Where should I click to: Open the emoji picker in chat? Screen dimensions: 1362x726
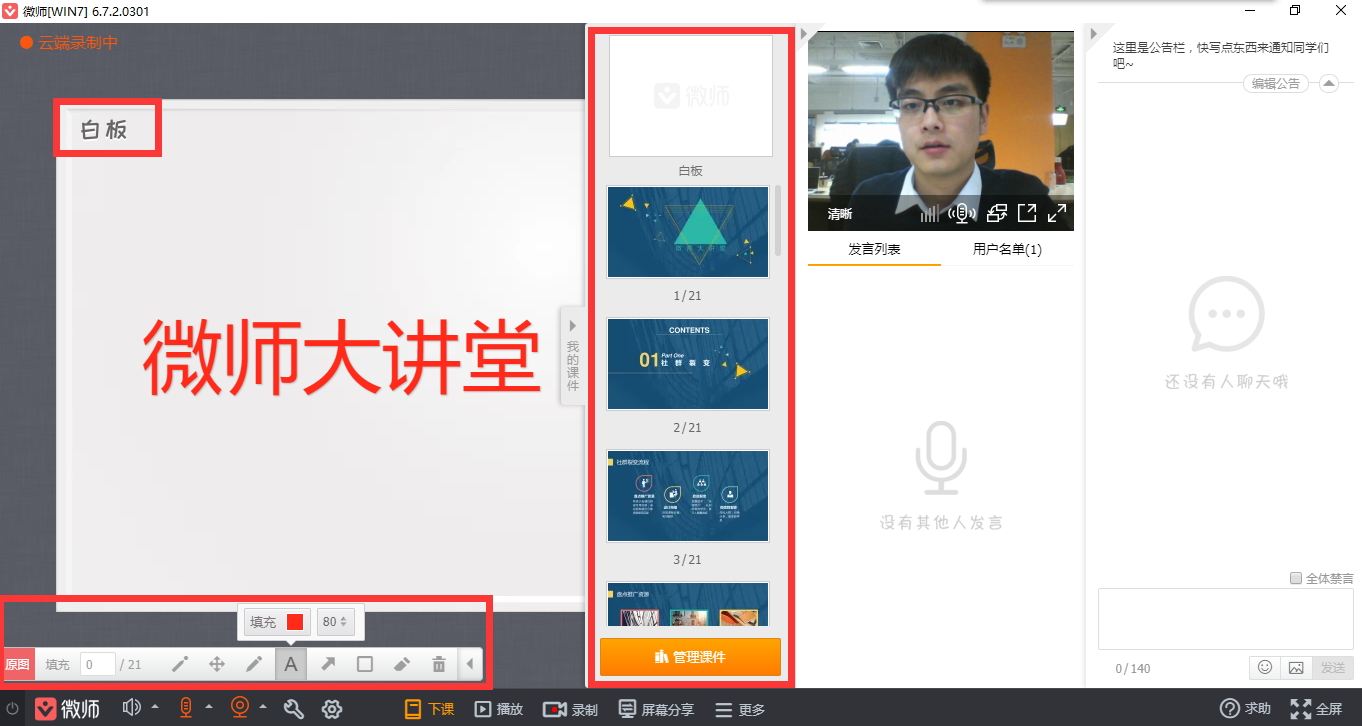point(1265,667)
